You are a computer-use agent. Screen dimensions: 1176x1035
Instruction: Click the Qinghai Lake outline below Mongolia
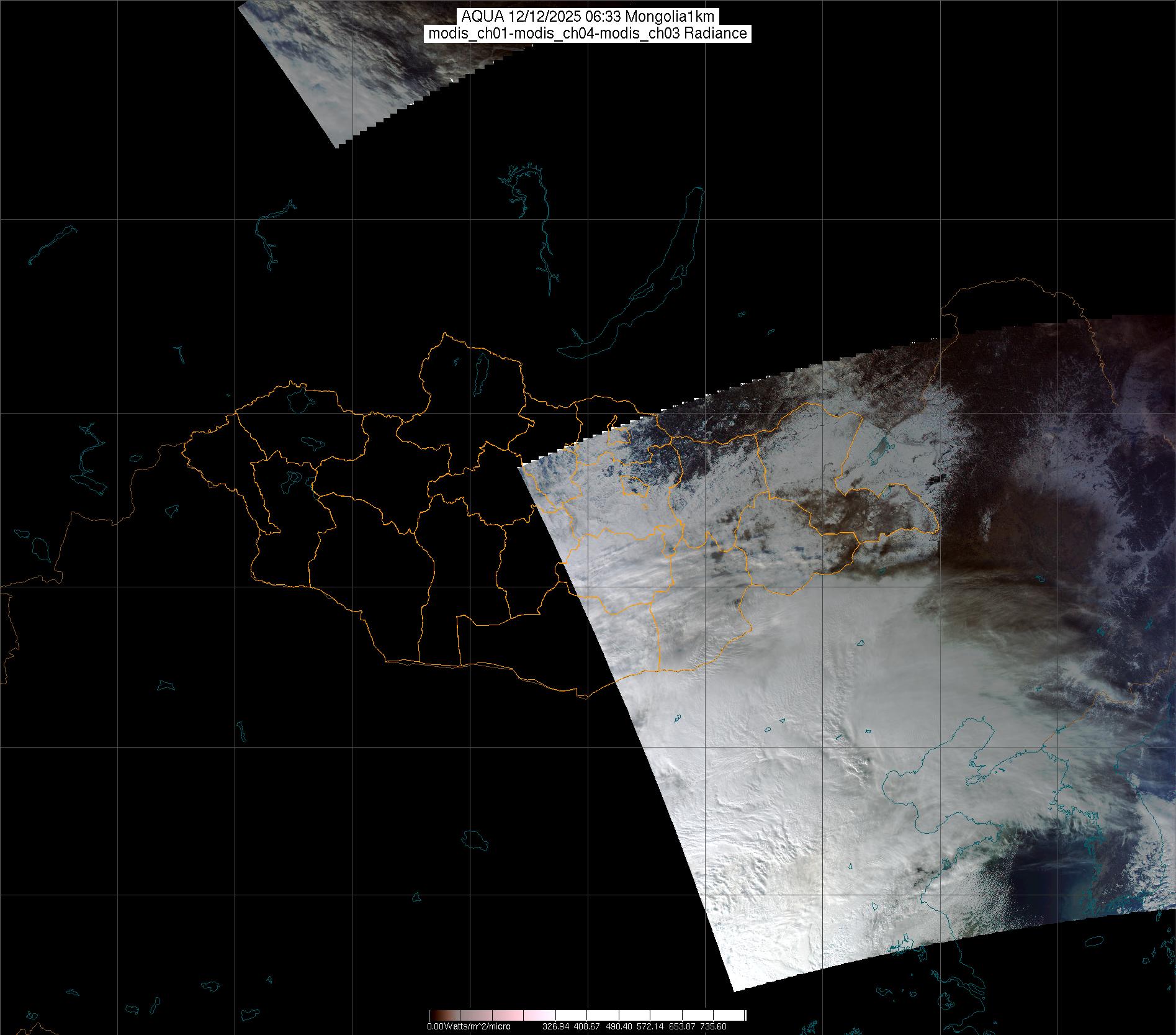click(476, 840)
